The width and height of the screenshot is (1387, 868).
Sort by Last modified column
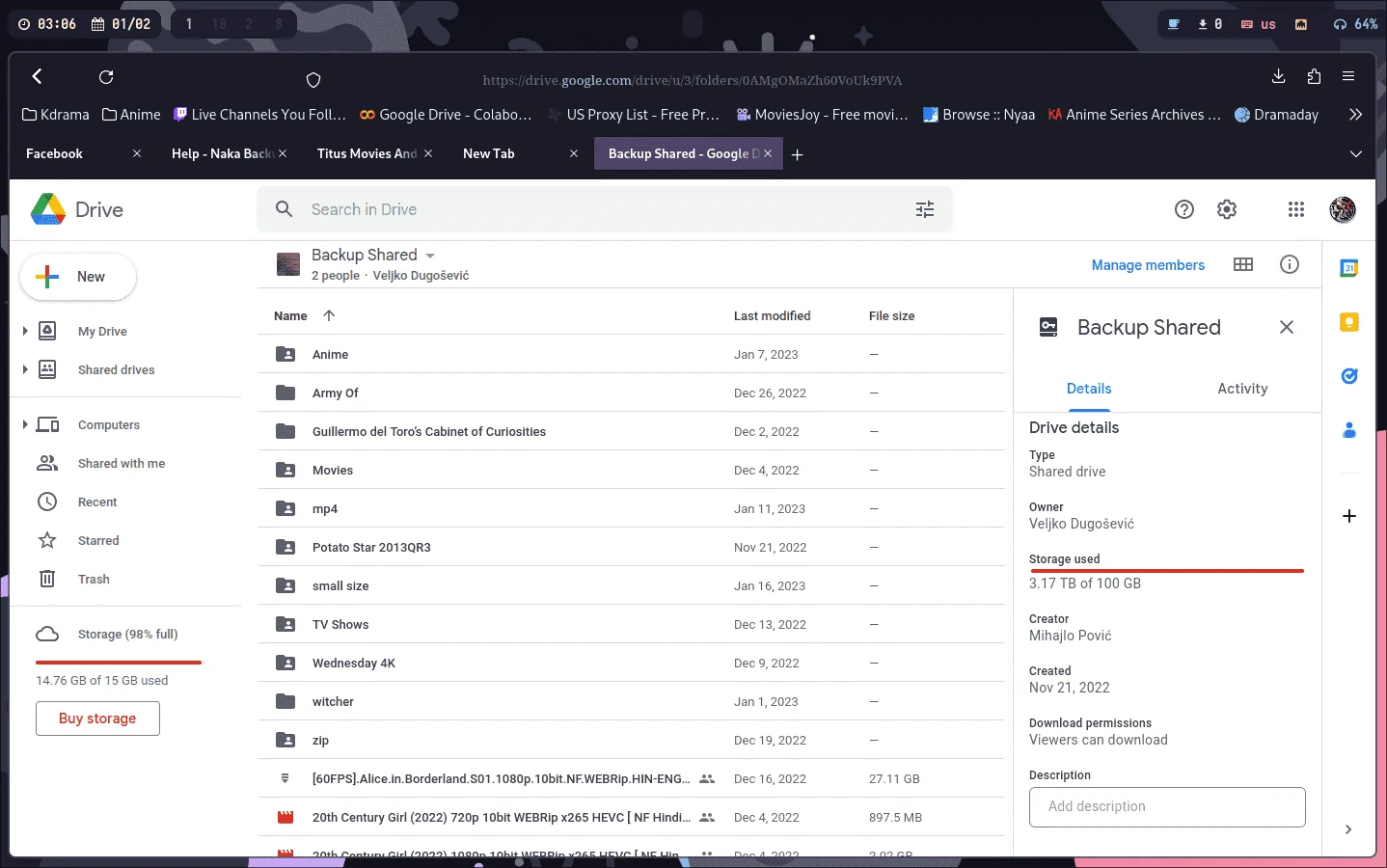[x=772, y=315]
